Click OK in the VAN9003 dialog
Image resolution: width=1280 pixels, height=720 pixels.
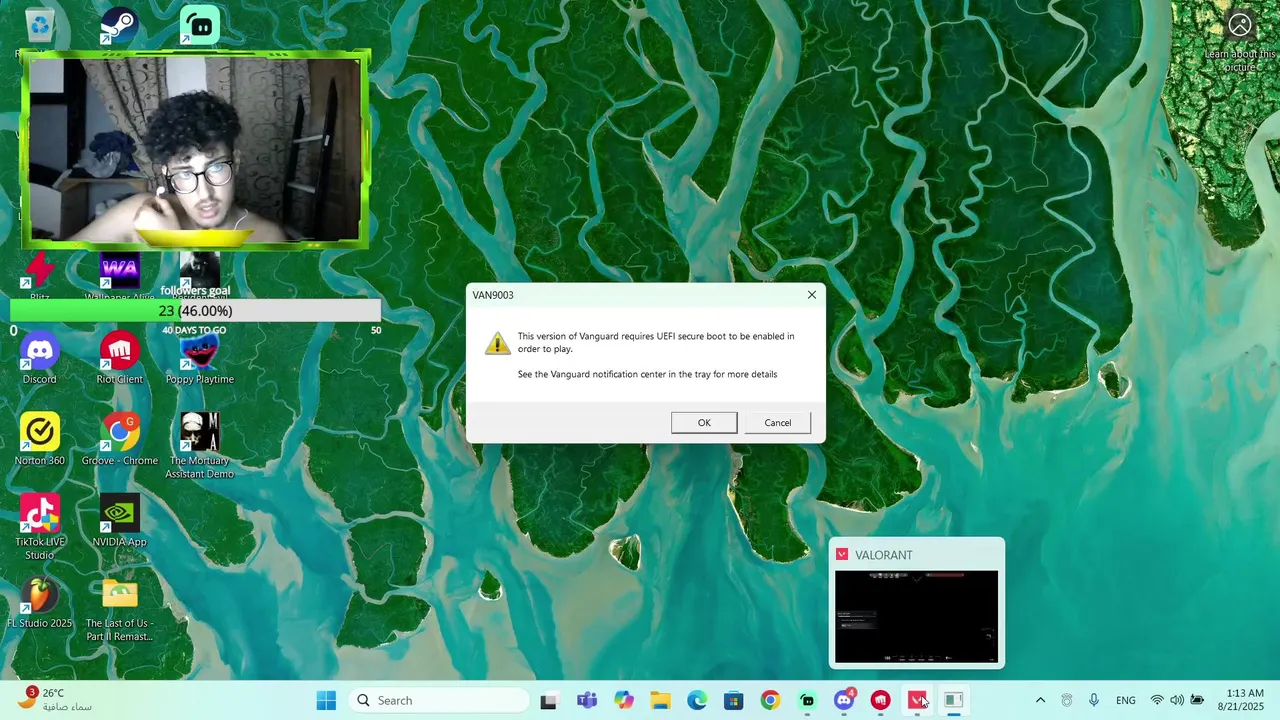(x=704, y=423)
